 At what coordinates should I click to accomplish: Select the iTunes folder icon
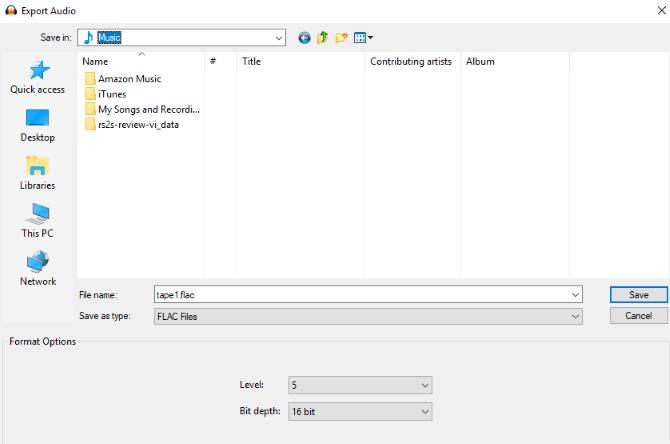(x=90, y=94)
